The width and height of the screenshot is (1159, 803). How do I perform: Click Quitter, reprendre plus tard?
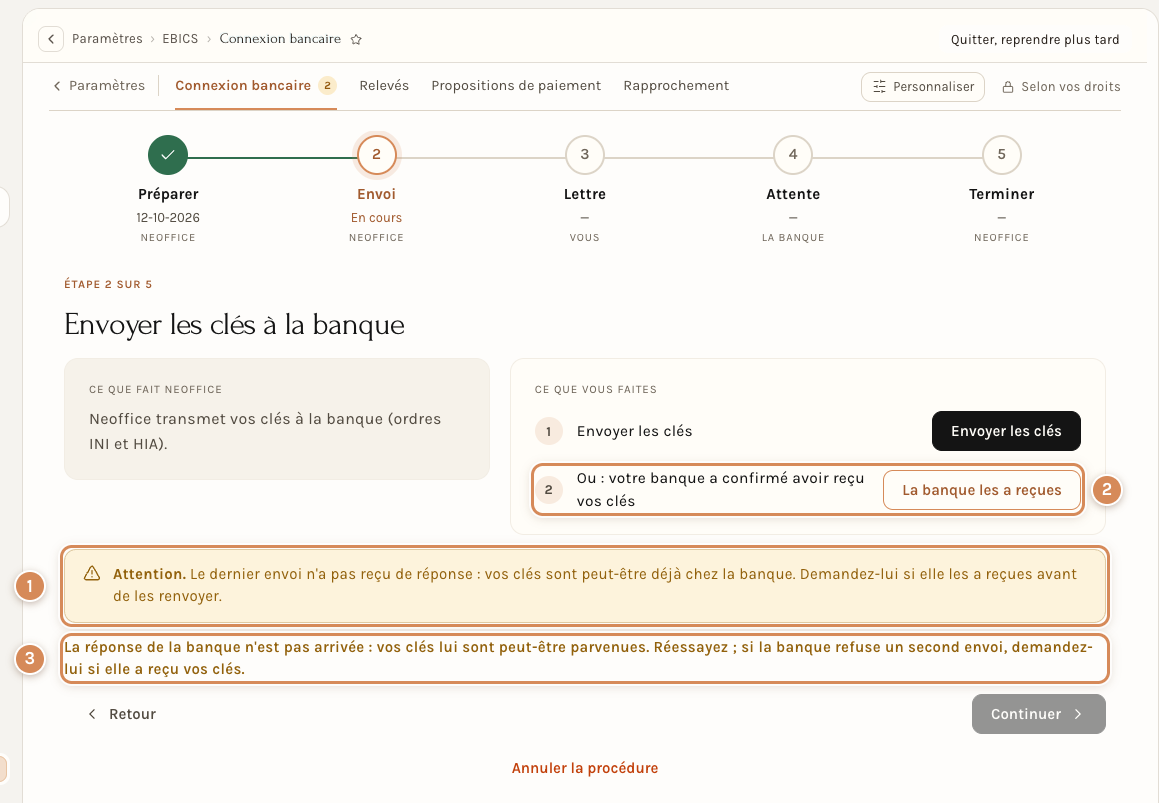coord(1035,39)
